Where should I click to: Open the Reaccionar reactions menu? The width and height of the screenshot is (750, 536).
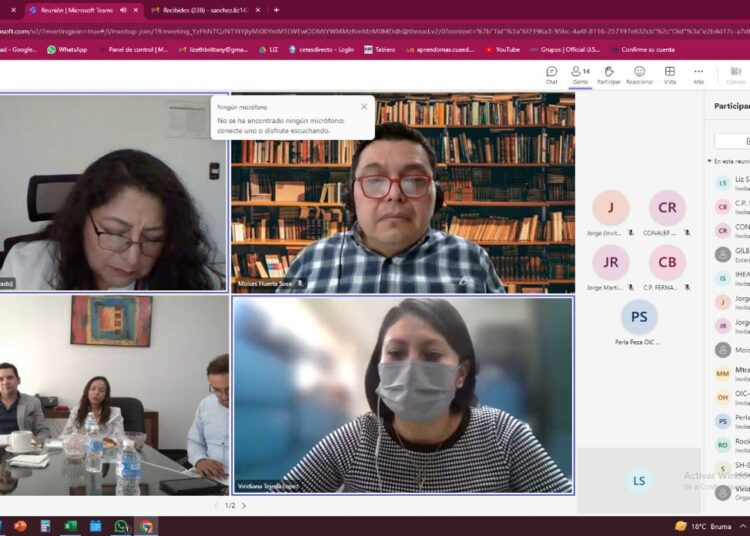click(x=639, y=74)
